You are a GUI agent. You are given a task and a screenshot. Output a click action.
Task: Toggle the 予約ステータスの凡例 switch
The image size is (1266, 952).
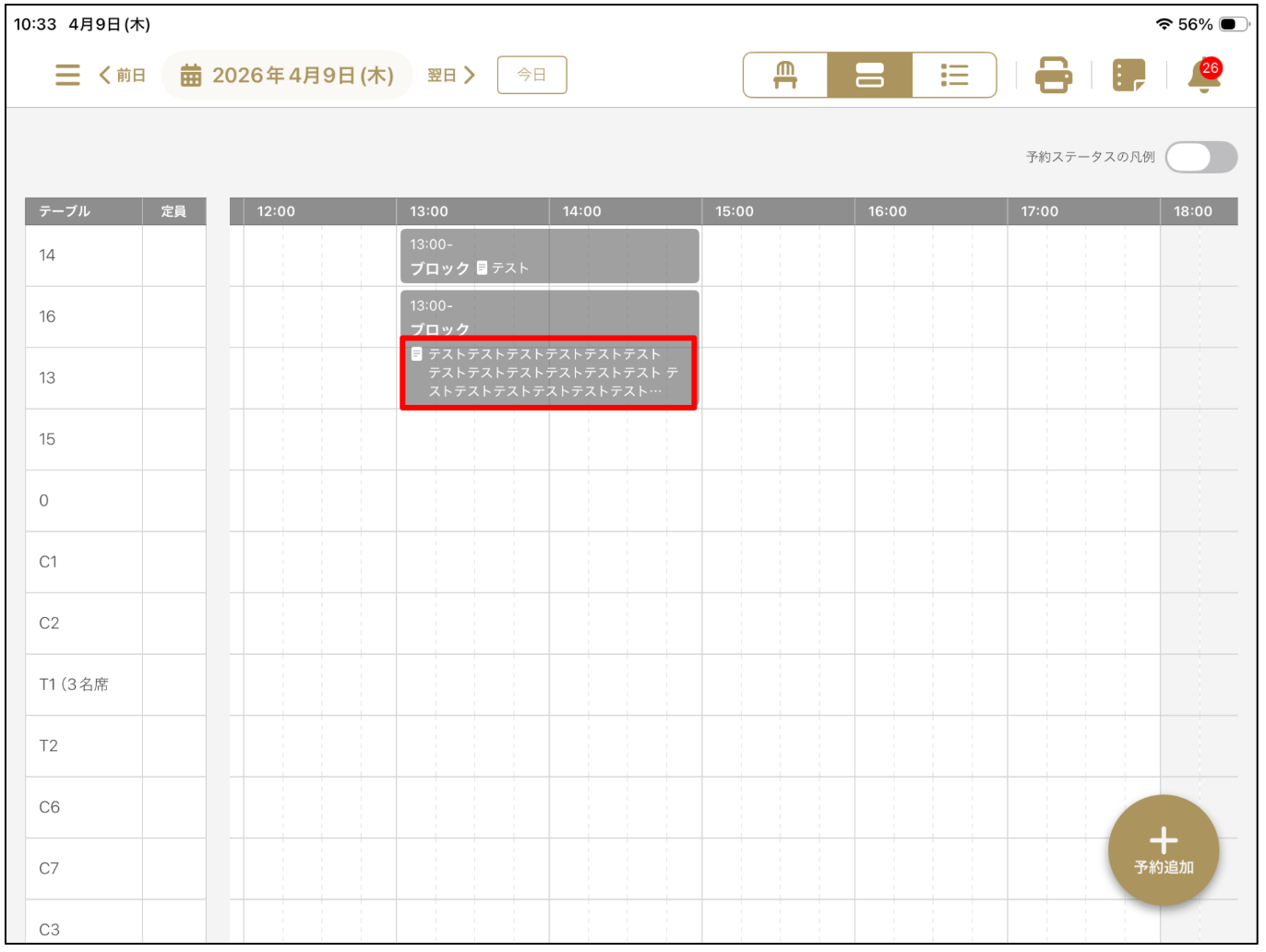tap(1200, 157)
